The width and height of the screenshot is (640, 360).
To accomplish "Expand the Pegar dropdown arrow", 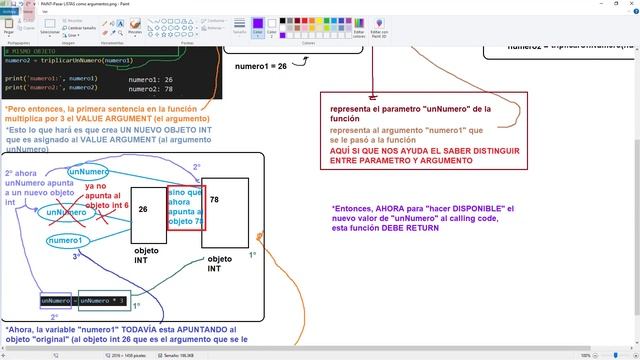I will pyautogui.click(x=9, y=35).
